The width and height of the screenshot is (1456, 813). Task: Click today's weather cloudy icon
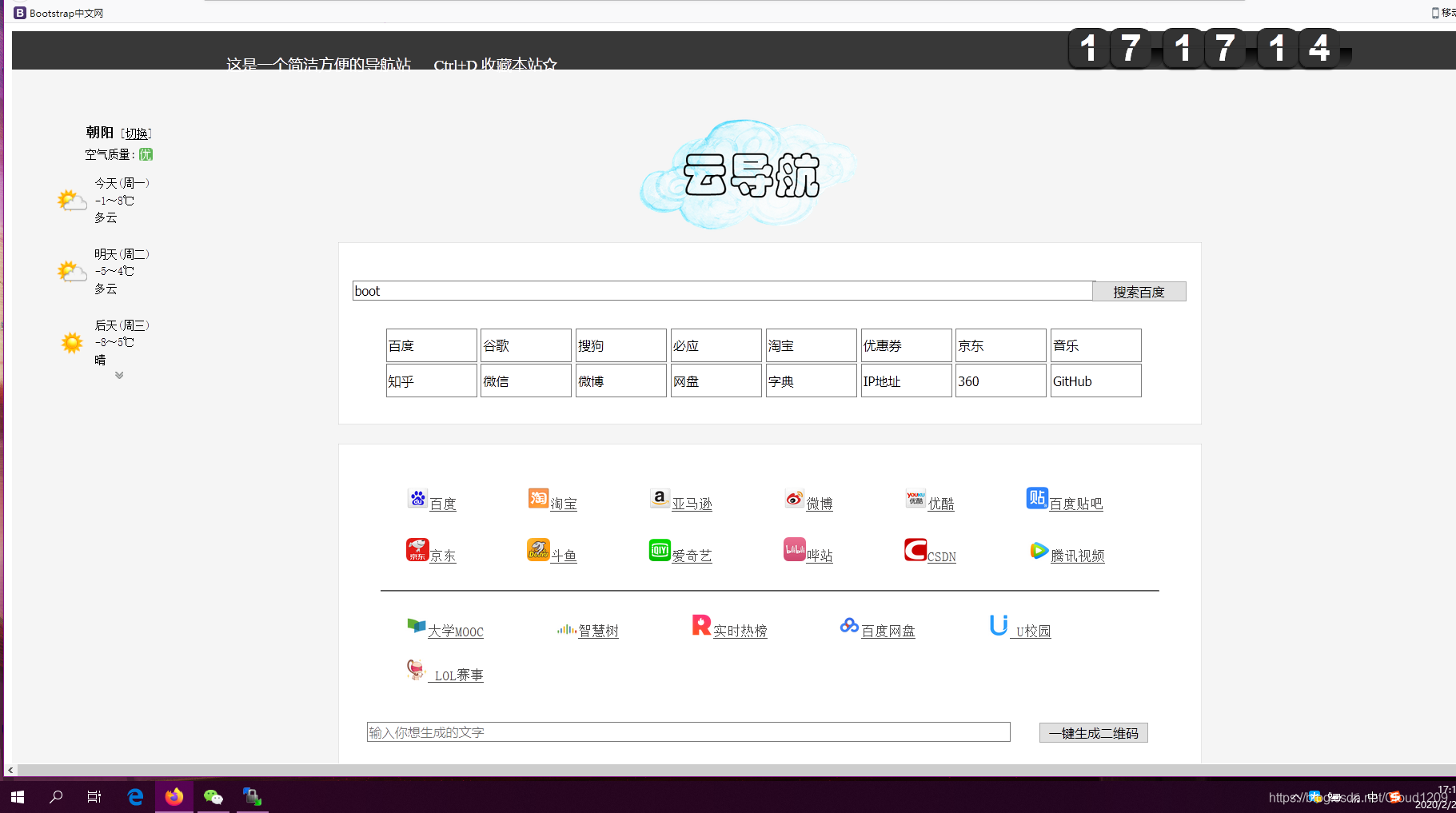click(72, 200)
